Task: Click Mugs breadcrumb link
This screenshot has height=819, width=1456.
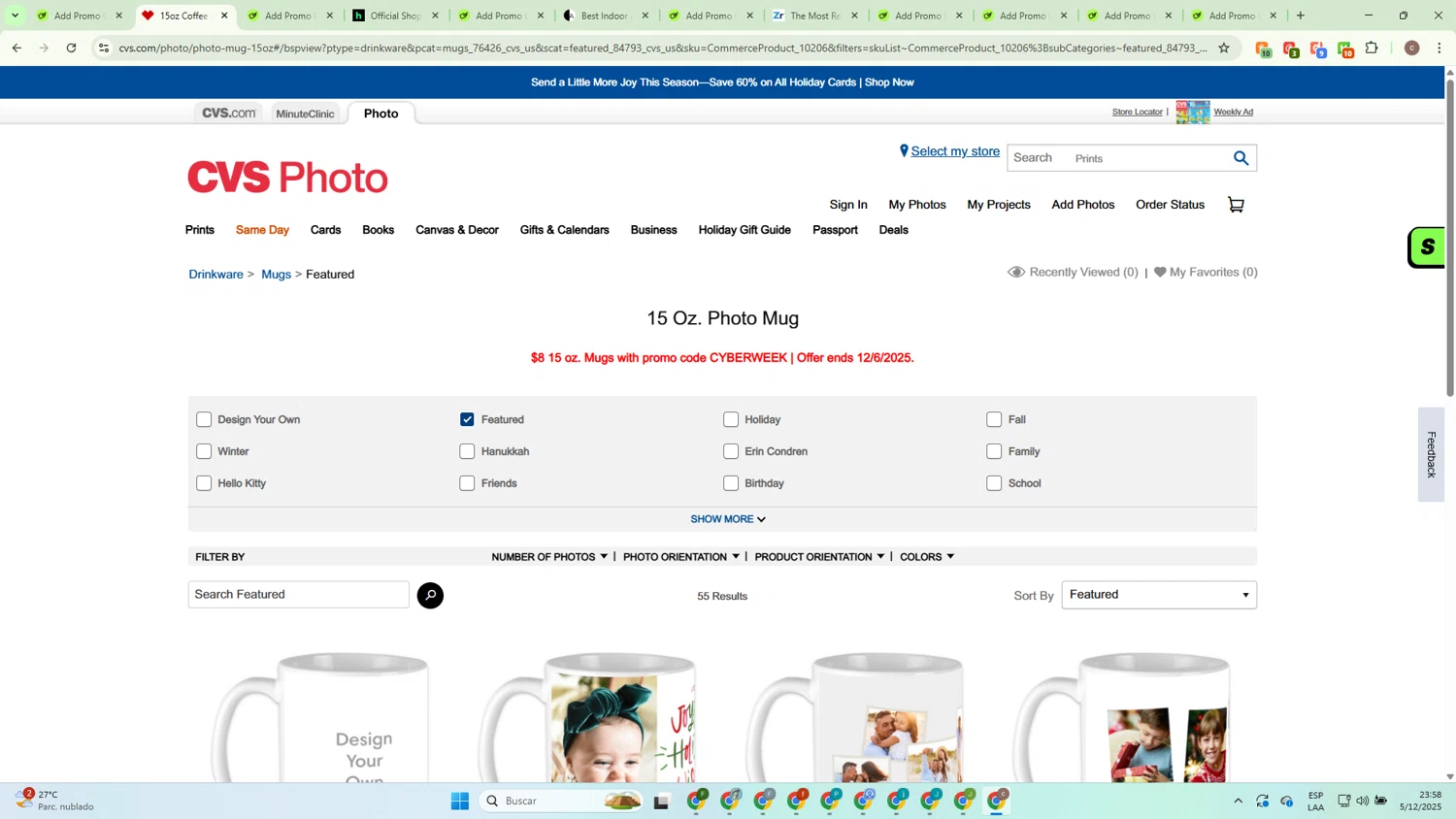Action: click(x=276, y=275)
